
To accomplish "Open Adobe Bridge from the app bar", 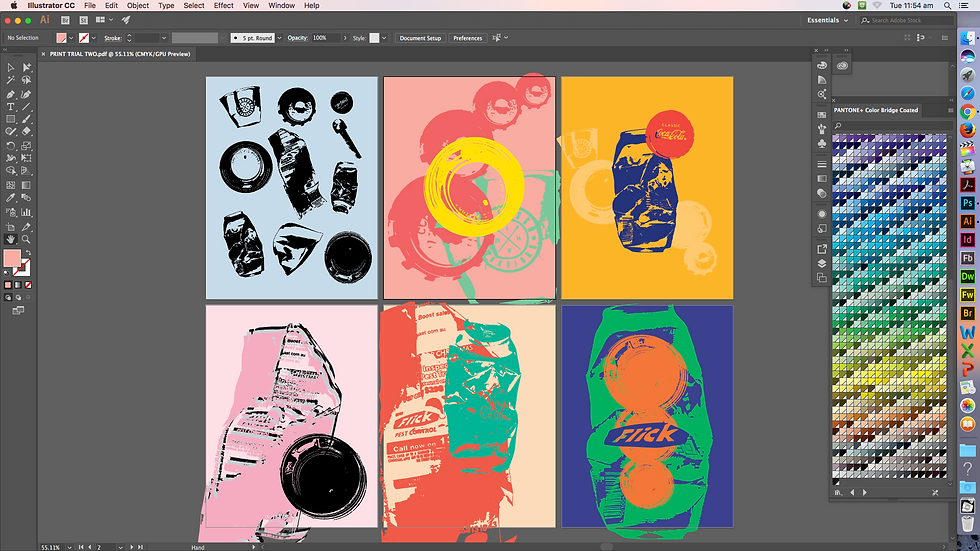I will click(x=65, y=20).
